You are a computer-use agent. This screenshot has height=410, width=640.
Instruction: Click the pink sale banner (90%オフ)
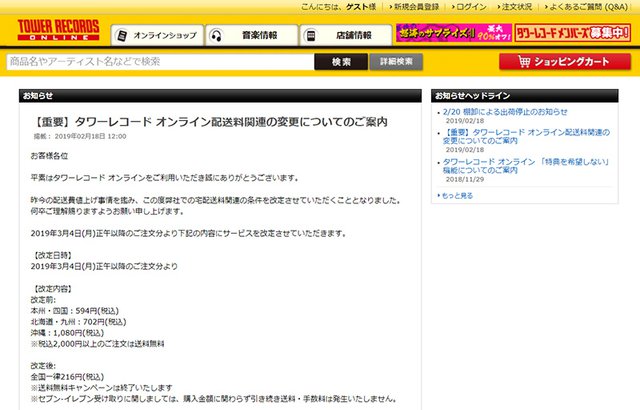pyautogui.click(x=454, y=33)
